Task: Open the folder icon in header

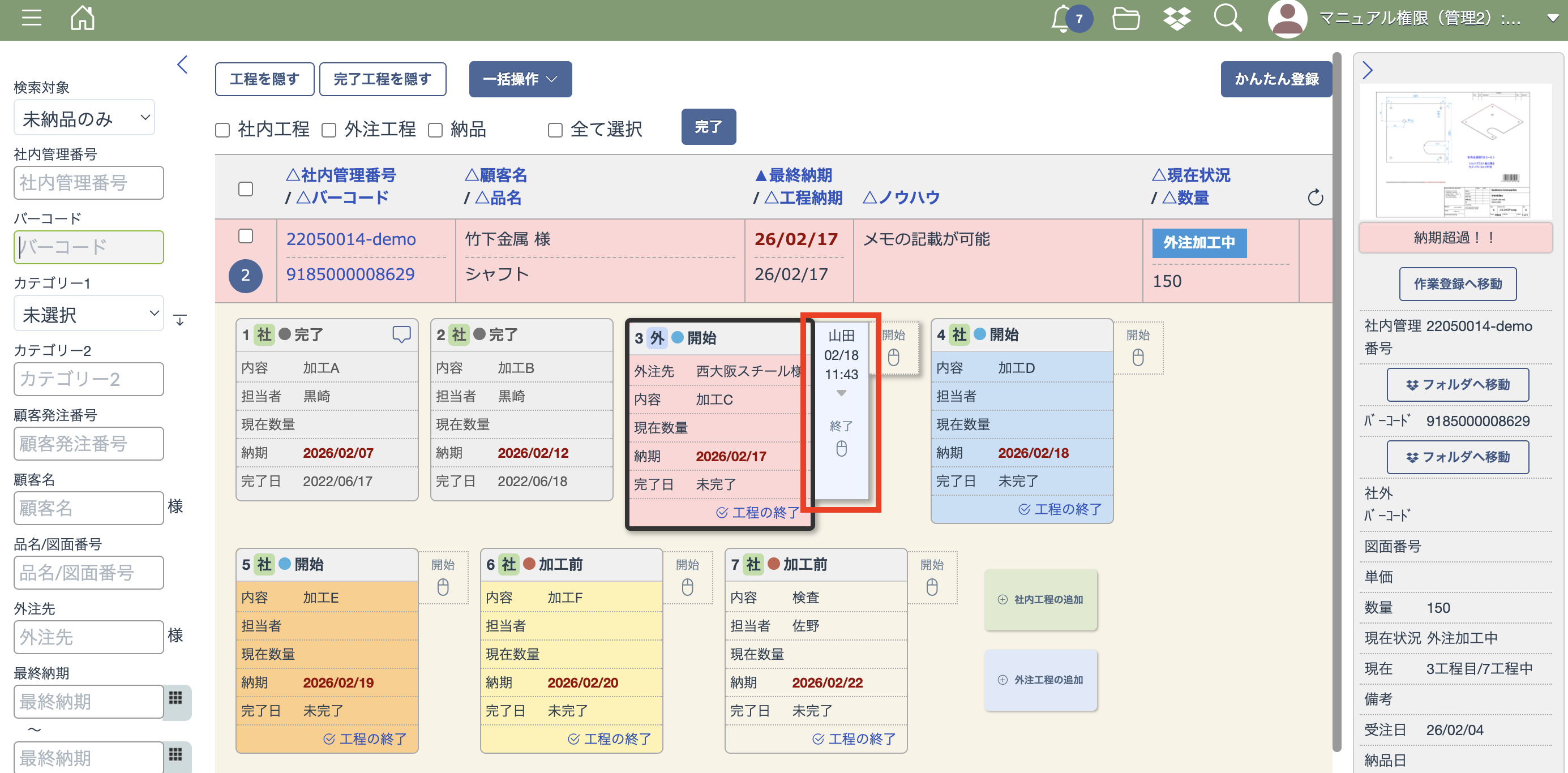Action: [x=1125, y=18]
